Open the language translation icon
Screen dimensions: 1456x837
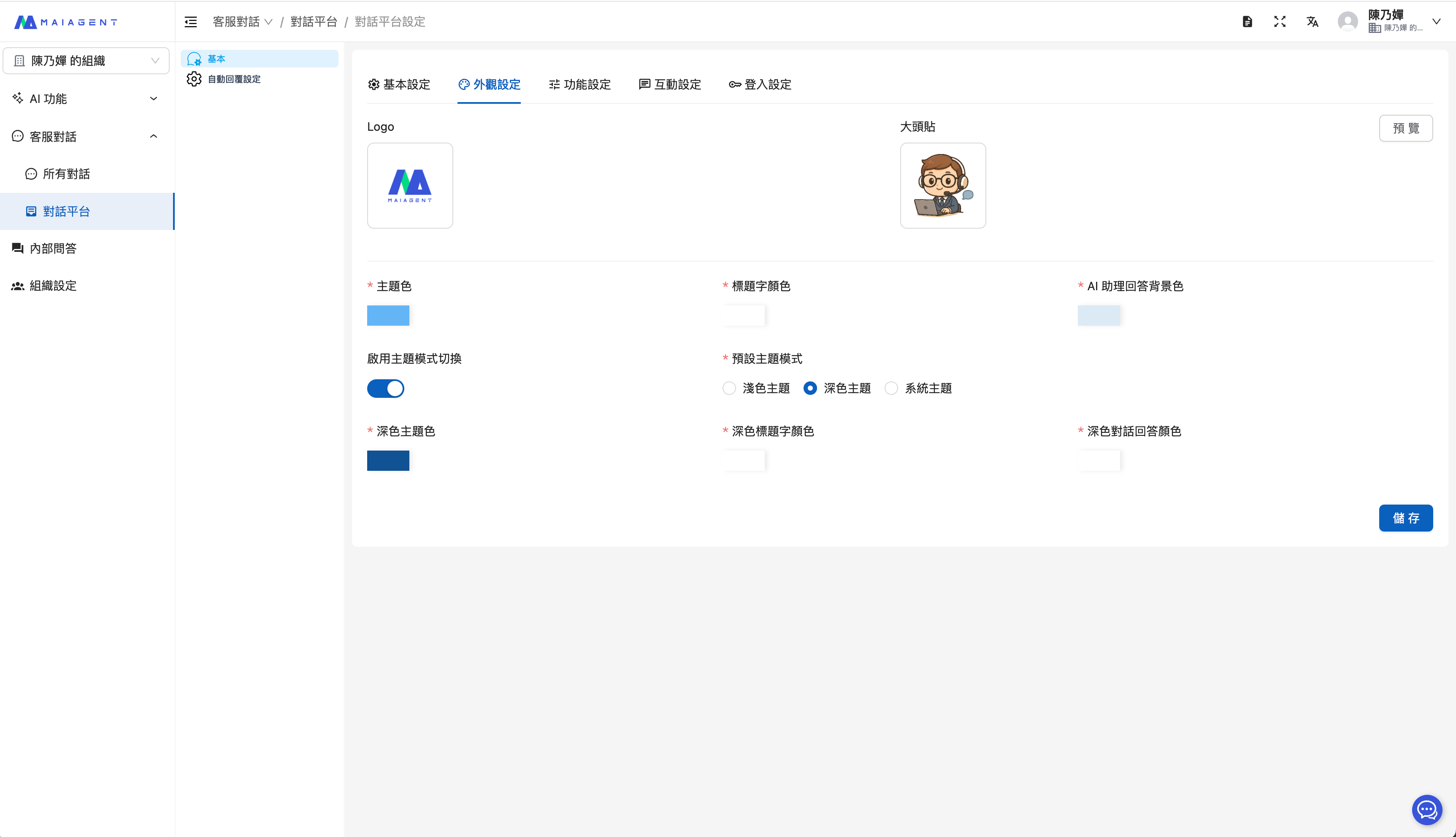tap(1312, 22)
